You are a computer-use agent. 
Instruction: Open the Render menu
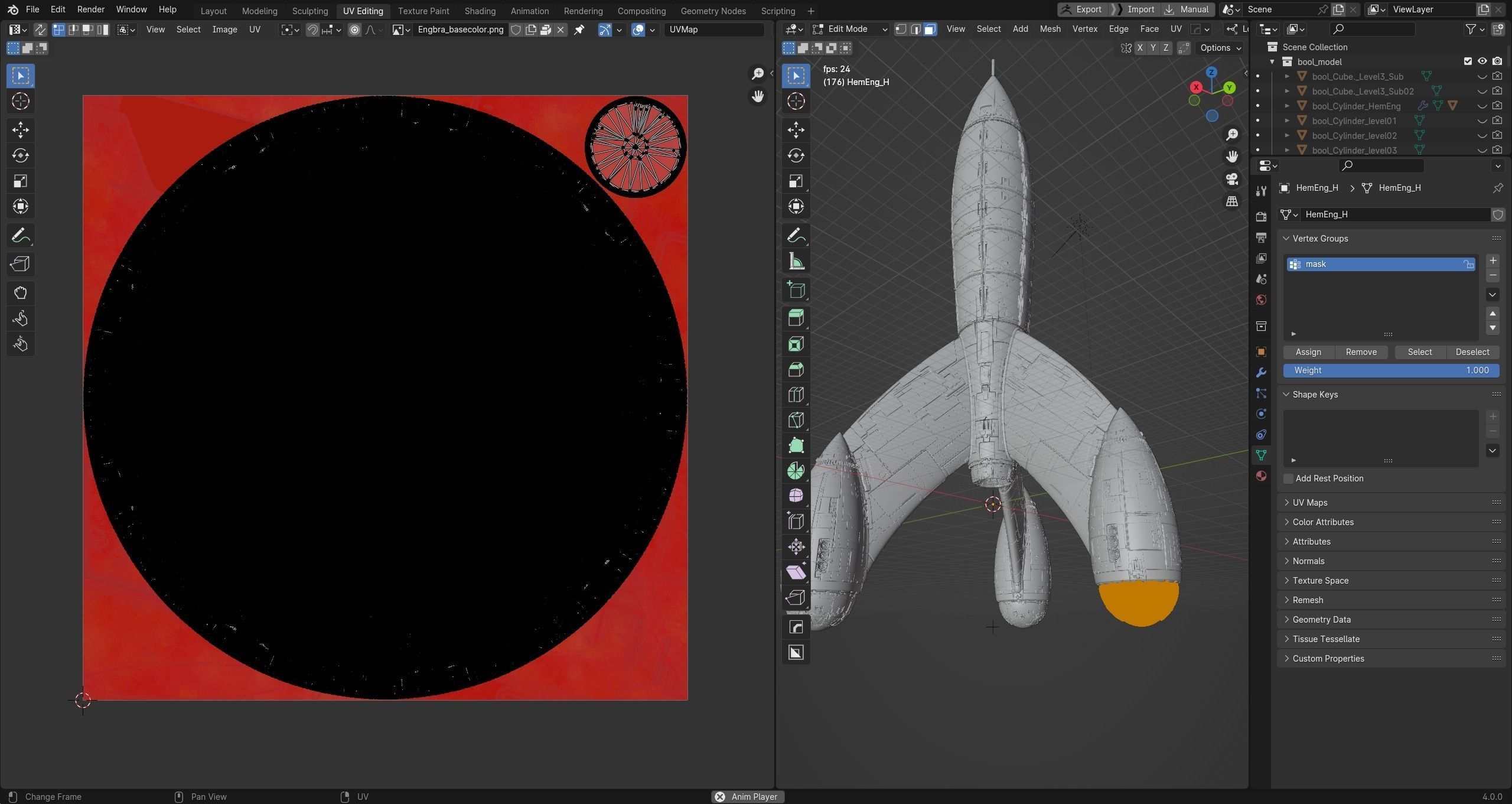(x=90, y=9)
